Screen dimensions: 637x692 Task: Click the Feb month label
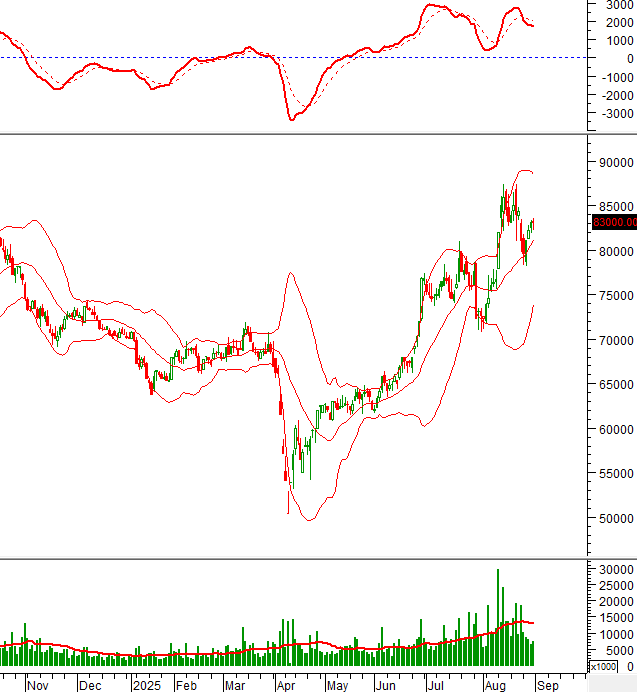coord(186,685)
